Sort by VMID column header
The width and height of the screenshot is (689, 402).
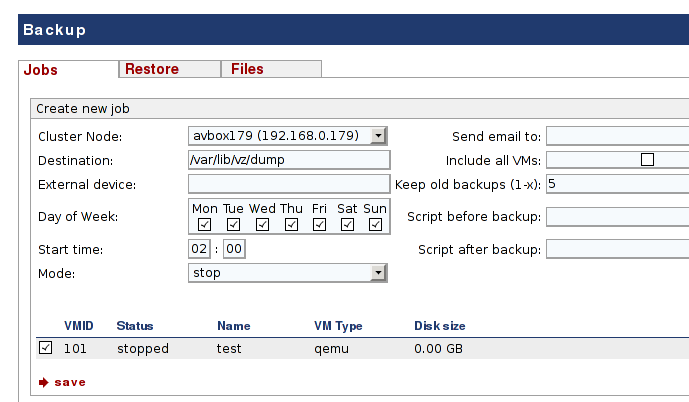click(79, 326)
